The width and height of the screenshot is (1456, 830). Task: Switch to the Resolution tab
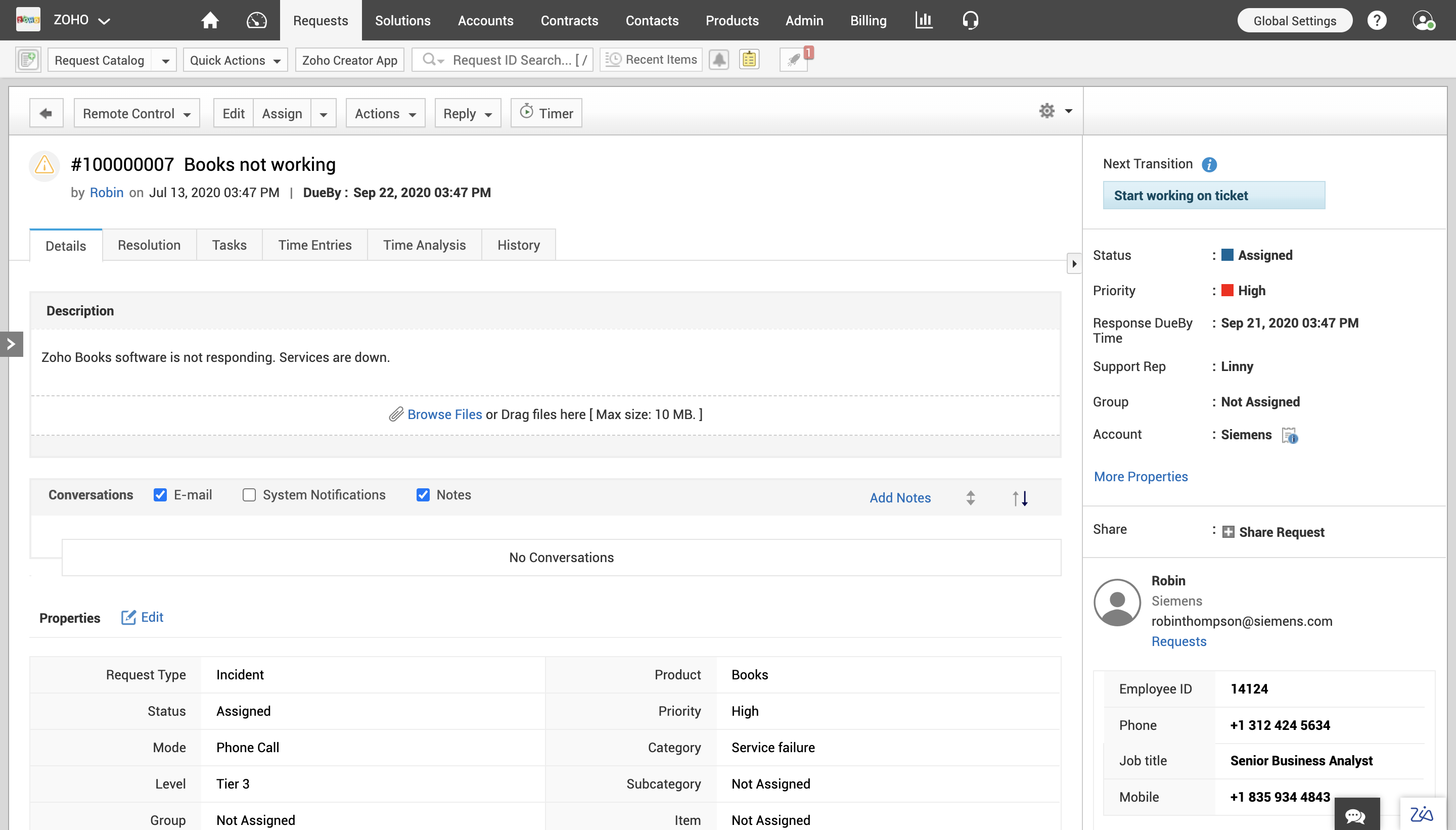click(x=148, y=244)
